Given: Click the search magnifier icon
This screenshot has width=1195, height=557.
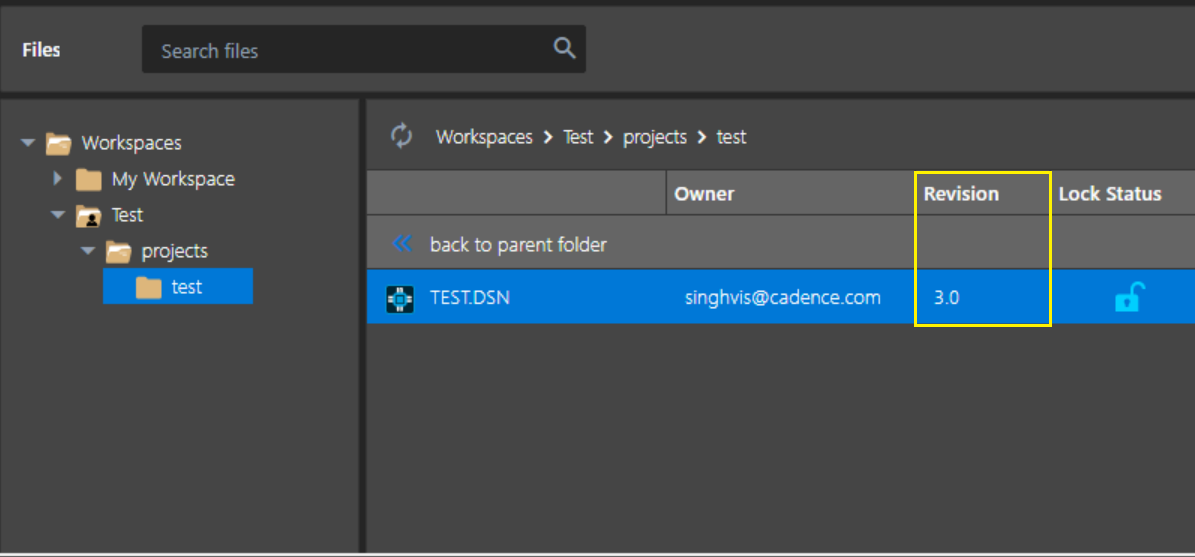Looking at the screenshot, I should click(564, 48).
